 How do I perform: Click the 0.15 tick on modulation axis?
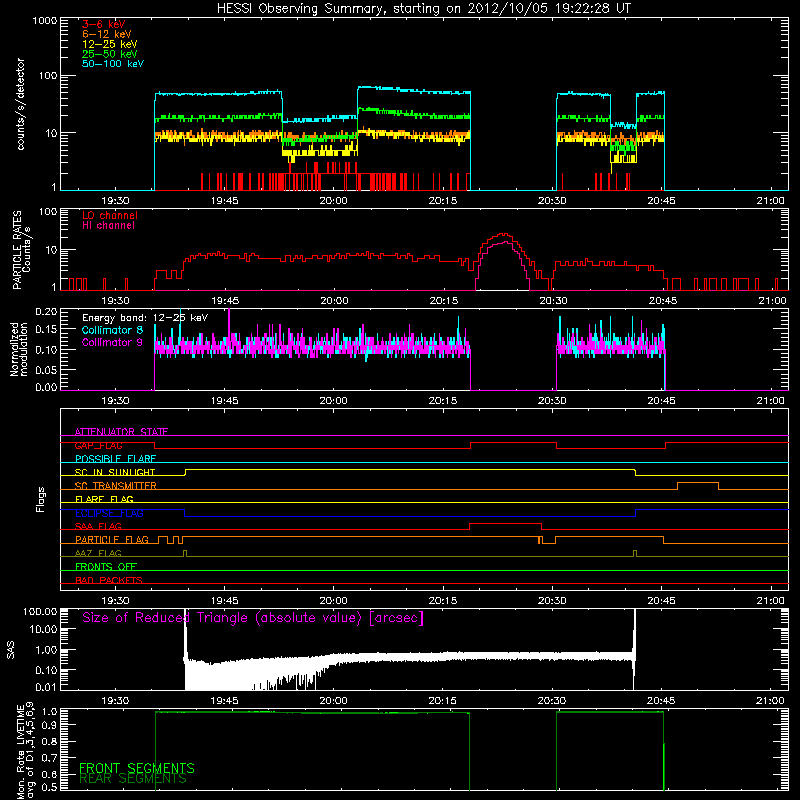[x=46, y=330]
